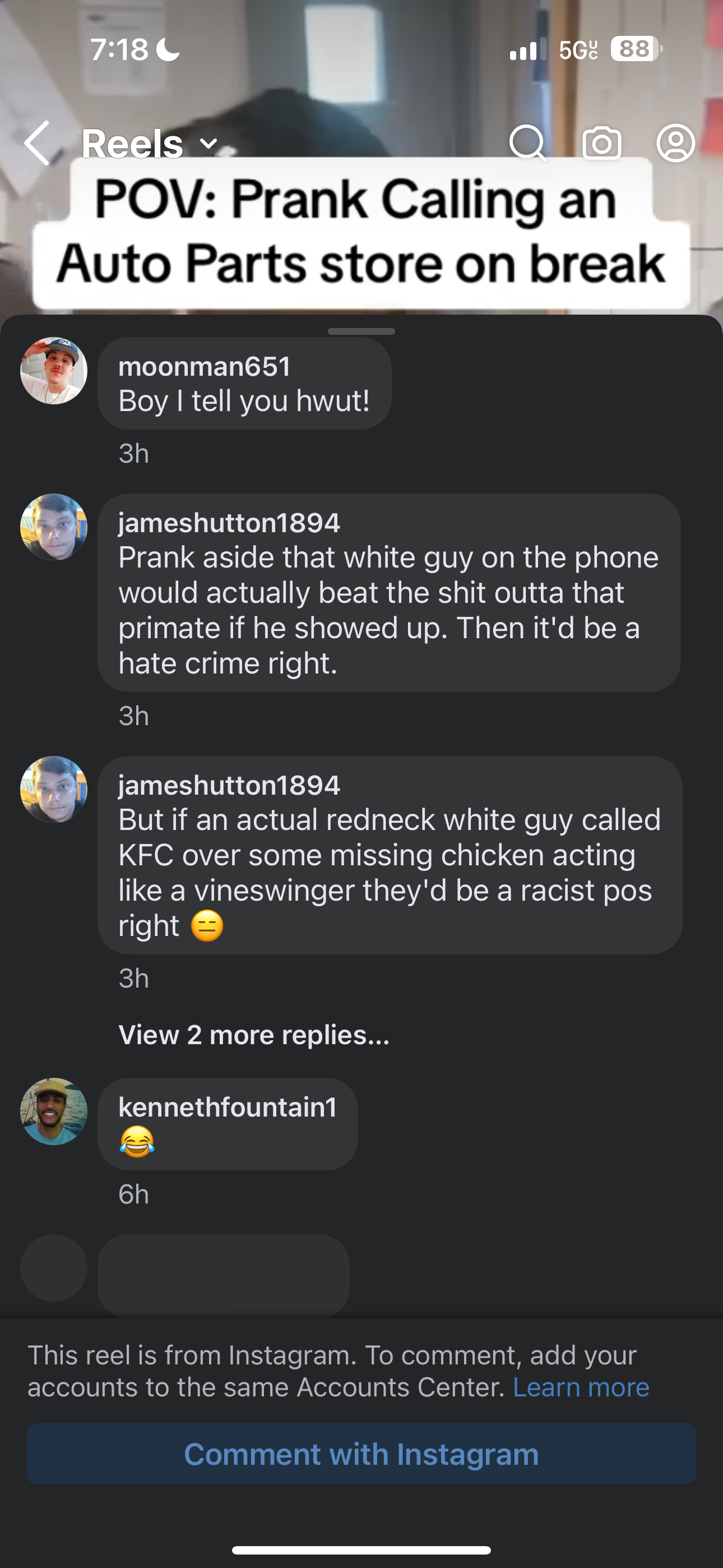This screenshot has width=723, height=1568.
Task: Open kennethfountain1's avatar
Action: coord(54,1112)
